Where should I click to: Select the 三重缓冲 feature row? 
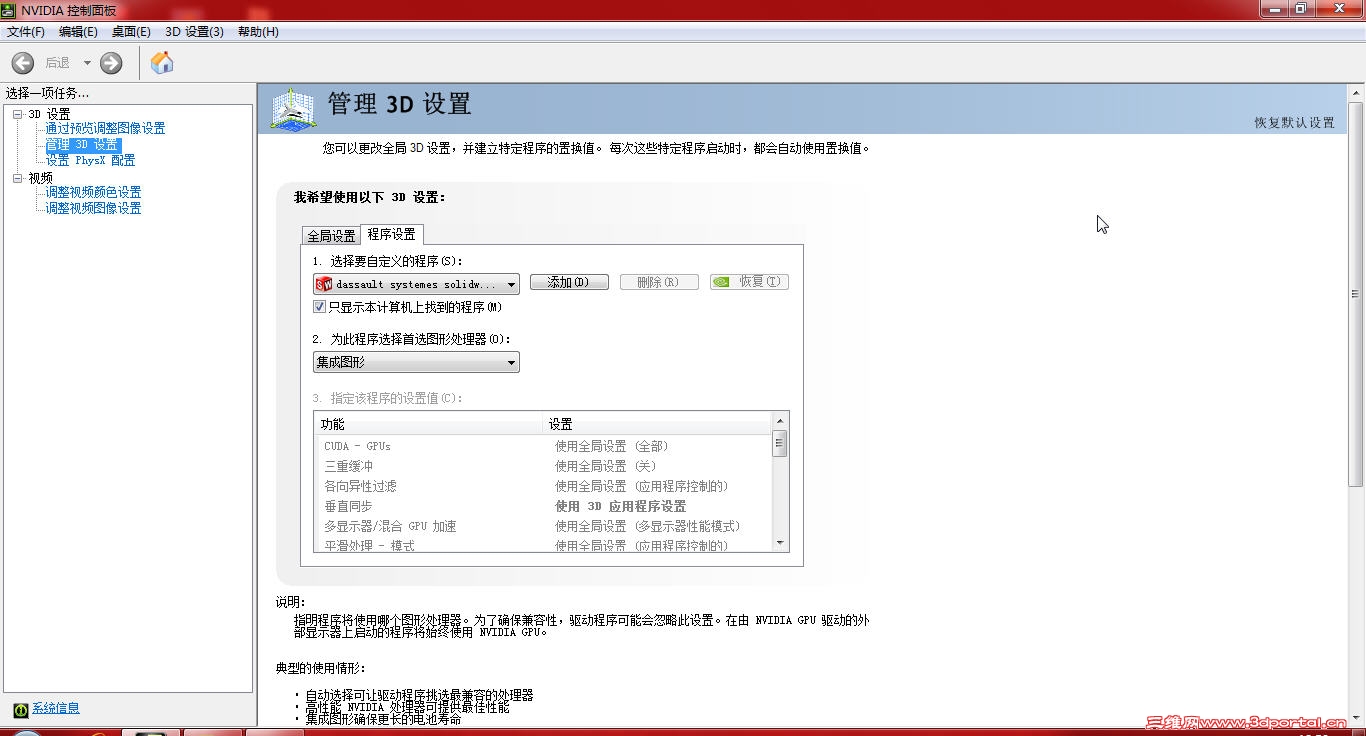click(x=543, y=466)
